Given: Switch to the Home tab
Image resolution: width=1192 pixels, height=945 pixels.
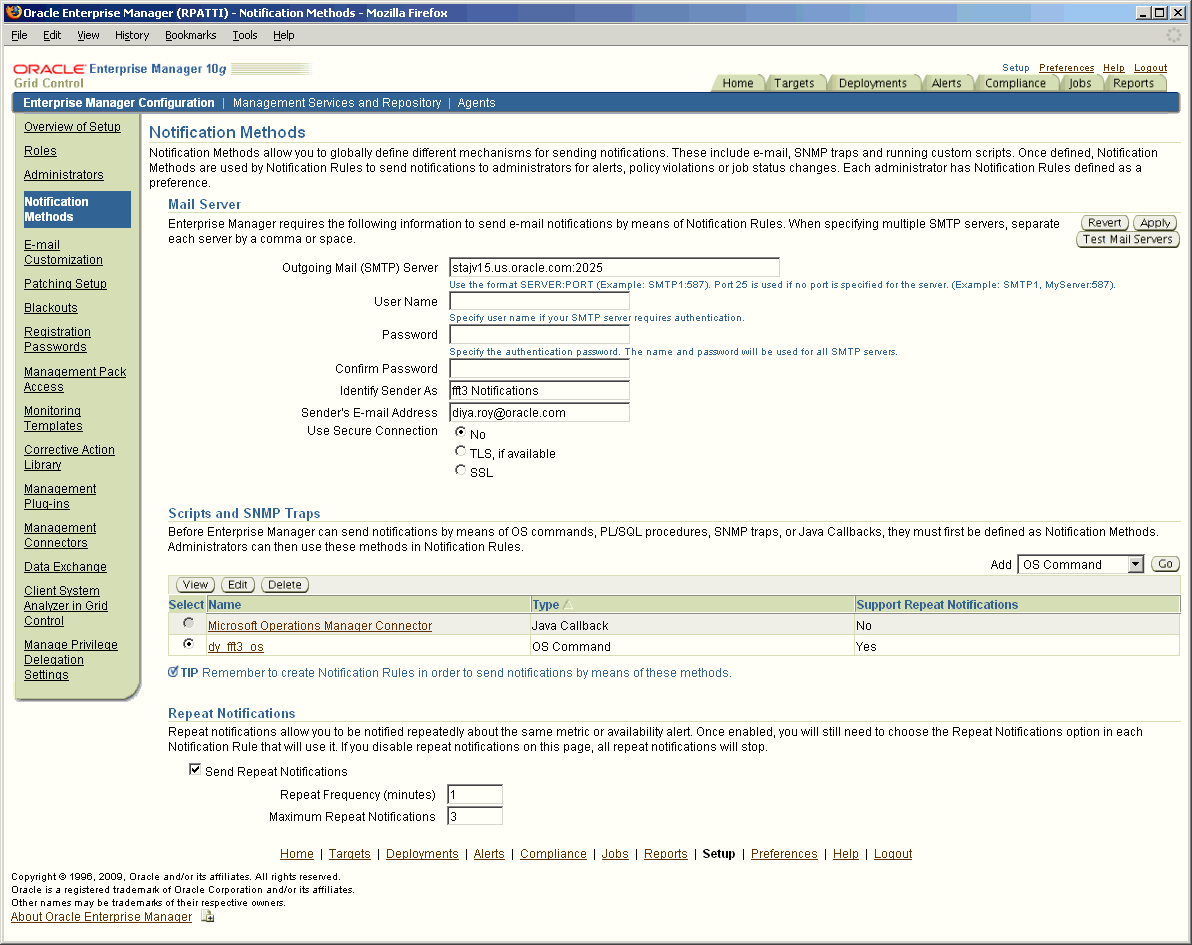Looking at the screenshot, I should pyautogui.click(x=737, y=83).
